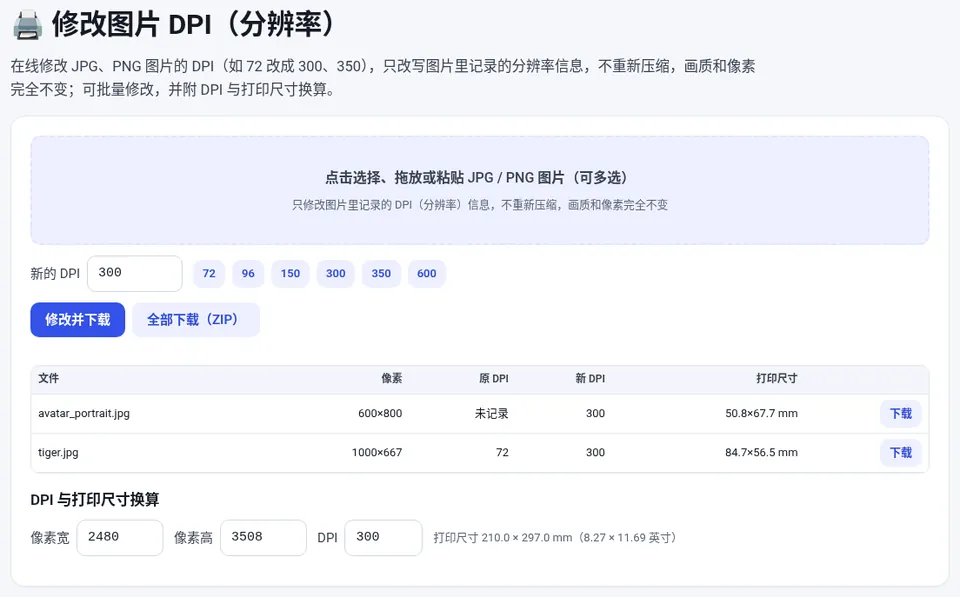Download avatar_portrait.jpg via its 下载 button
Viewport: 960px width, 597px height.
coord(901,414)
